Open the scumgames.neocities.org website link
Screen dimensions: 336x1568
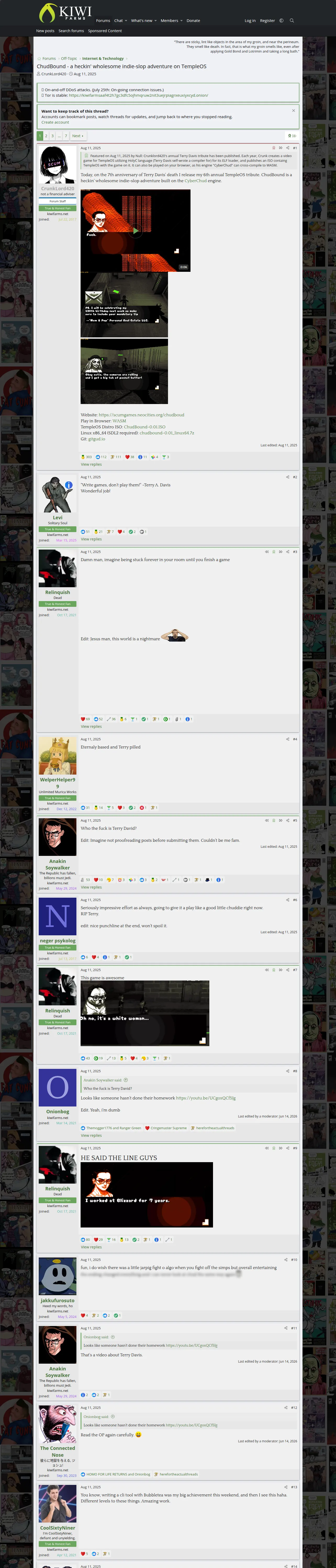(142, 415)
